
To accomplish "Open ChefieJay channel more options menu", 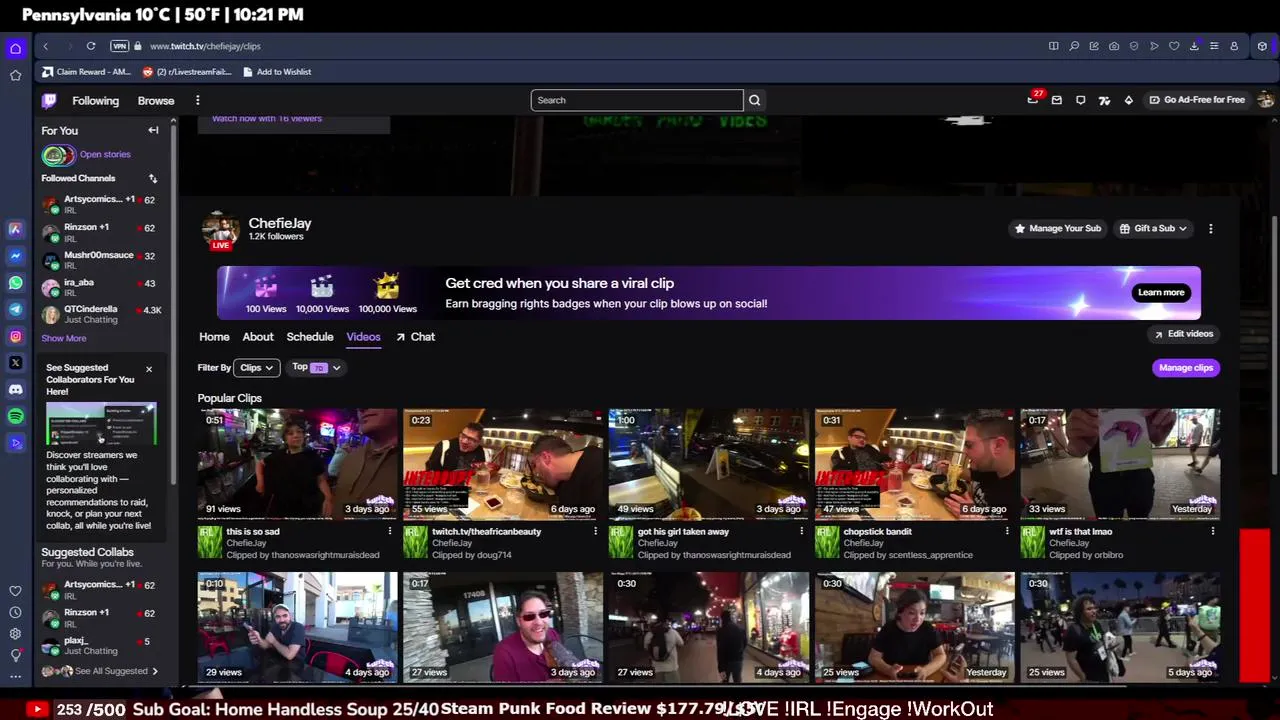I will click(x=1210, y=228).
